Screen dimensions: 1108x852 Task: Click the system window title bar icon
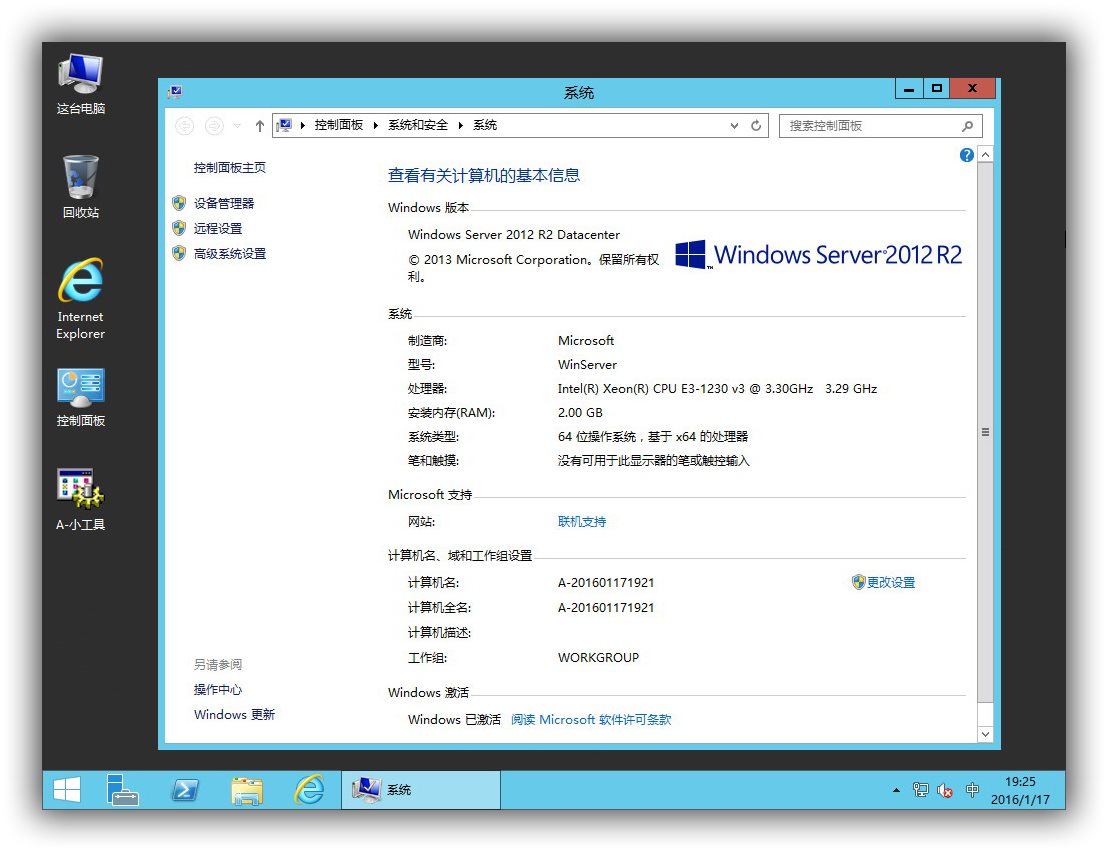point(175,92)
